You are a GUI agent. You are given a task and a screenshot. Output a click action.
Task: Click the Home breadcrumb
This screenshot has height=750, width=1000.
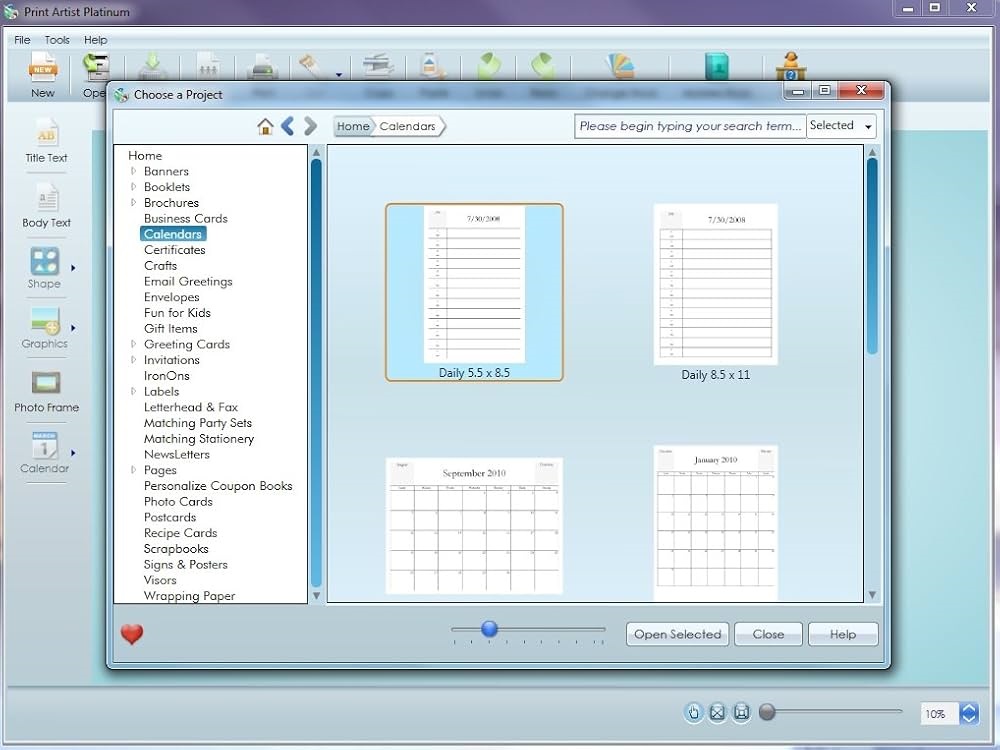click(353, 126)
